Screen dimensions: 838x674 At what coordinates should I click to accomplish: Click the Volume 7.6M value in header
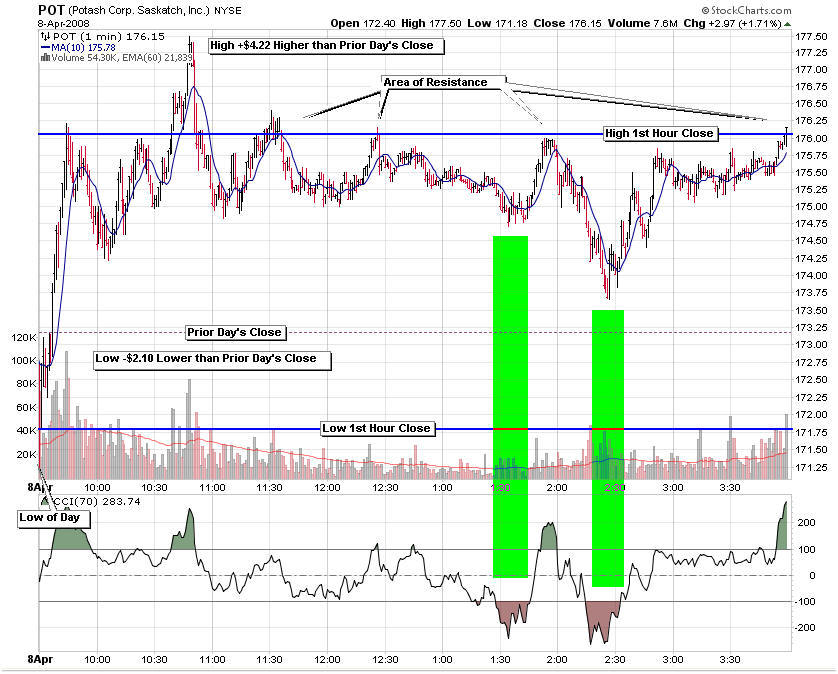641,24
